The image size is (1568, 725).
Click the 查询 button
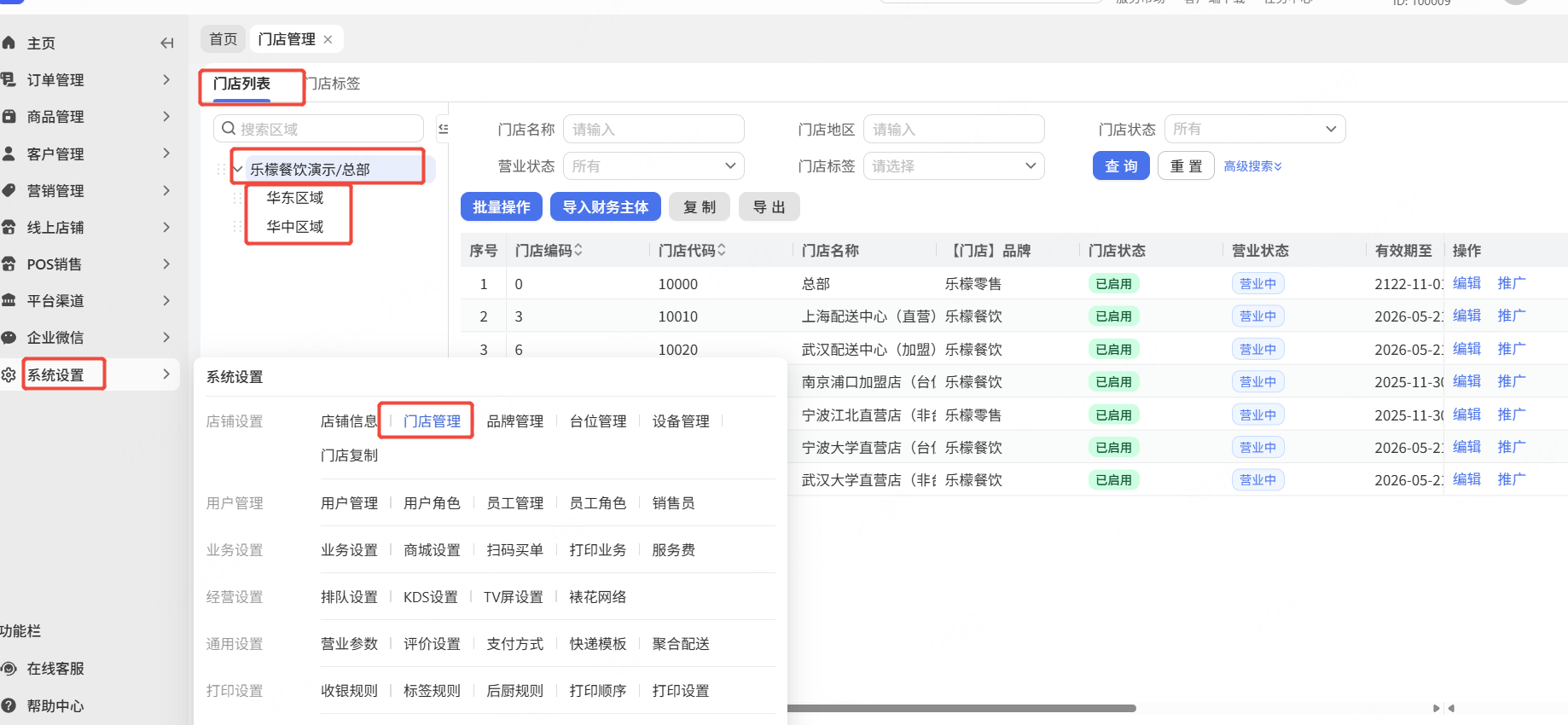(1121, 166)
